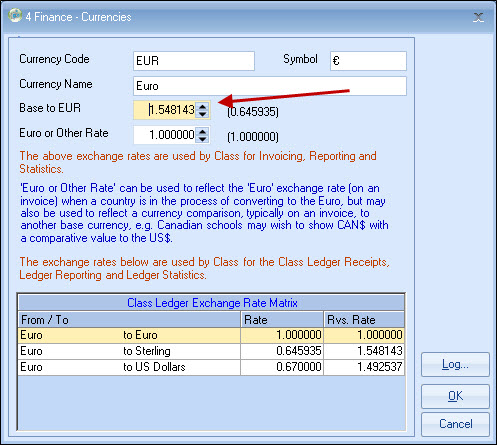Viewport: 497px width, 445px height.
Task: Increase Base to EUR rate with up arrow
Action: pyautogui.click(x=202, y=106)
